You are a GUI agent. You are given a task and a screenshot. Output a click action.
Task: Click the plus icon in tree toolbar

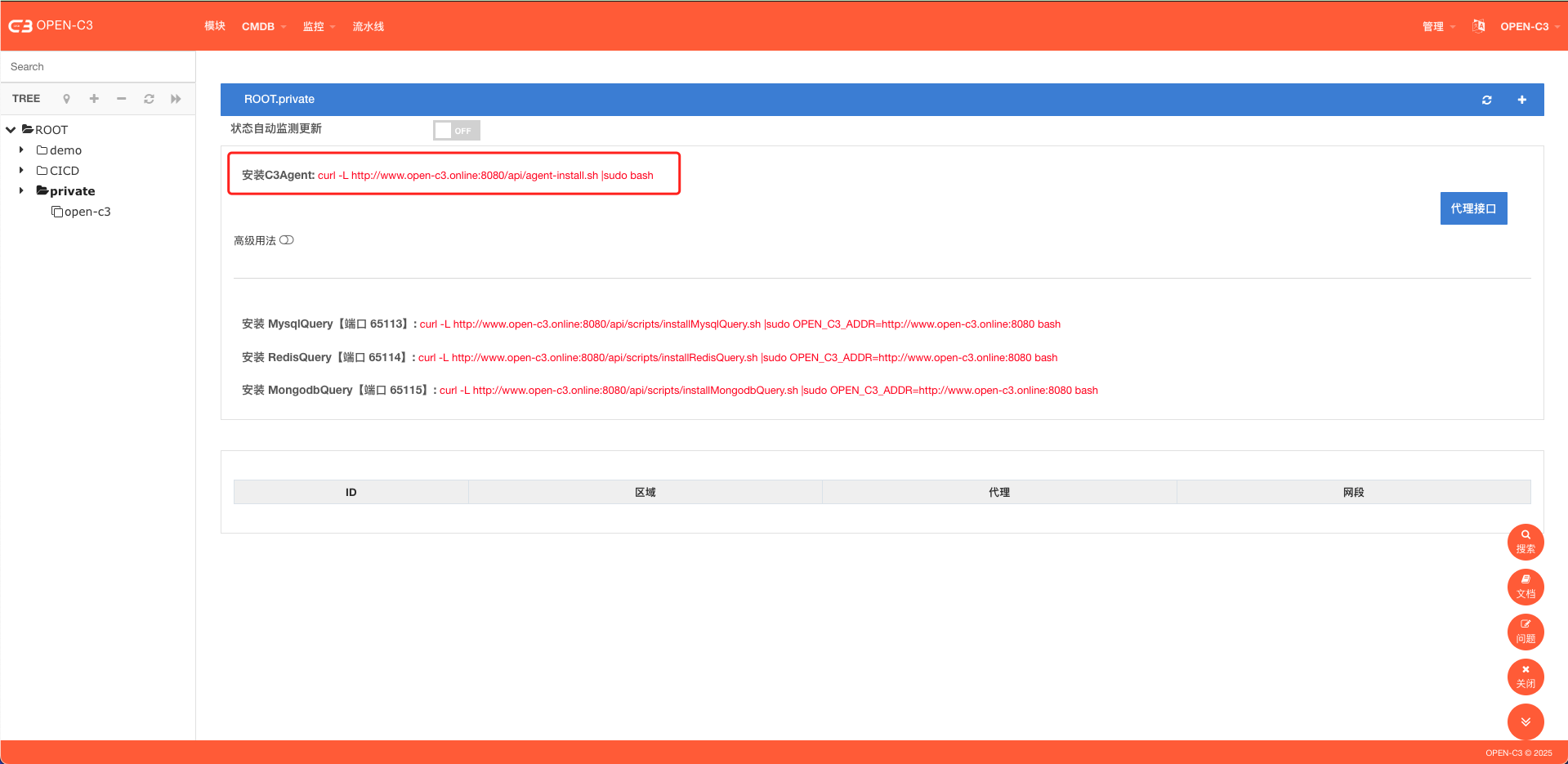(94, 99)
